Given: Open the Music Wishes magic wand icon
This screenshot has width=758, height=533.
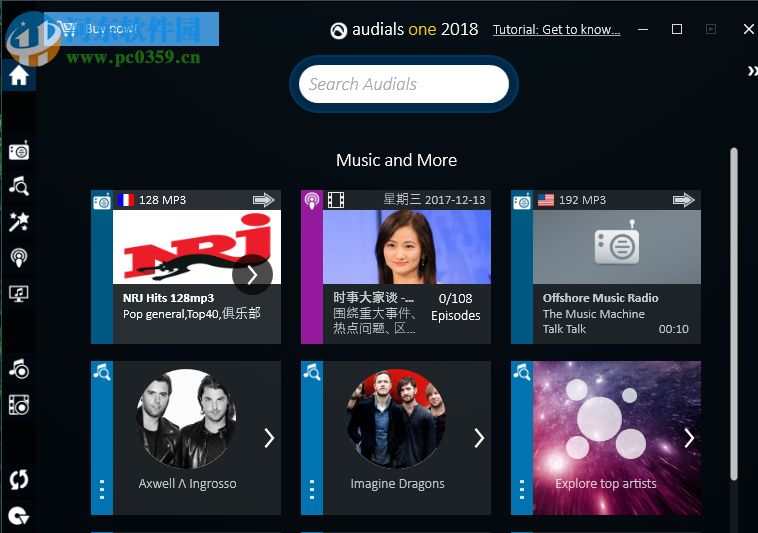Looking at the screenshot, I should pyautogui.click(x=19, y=222).
